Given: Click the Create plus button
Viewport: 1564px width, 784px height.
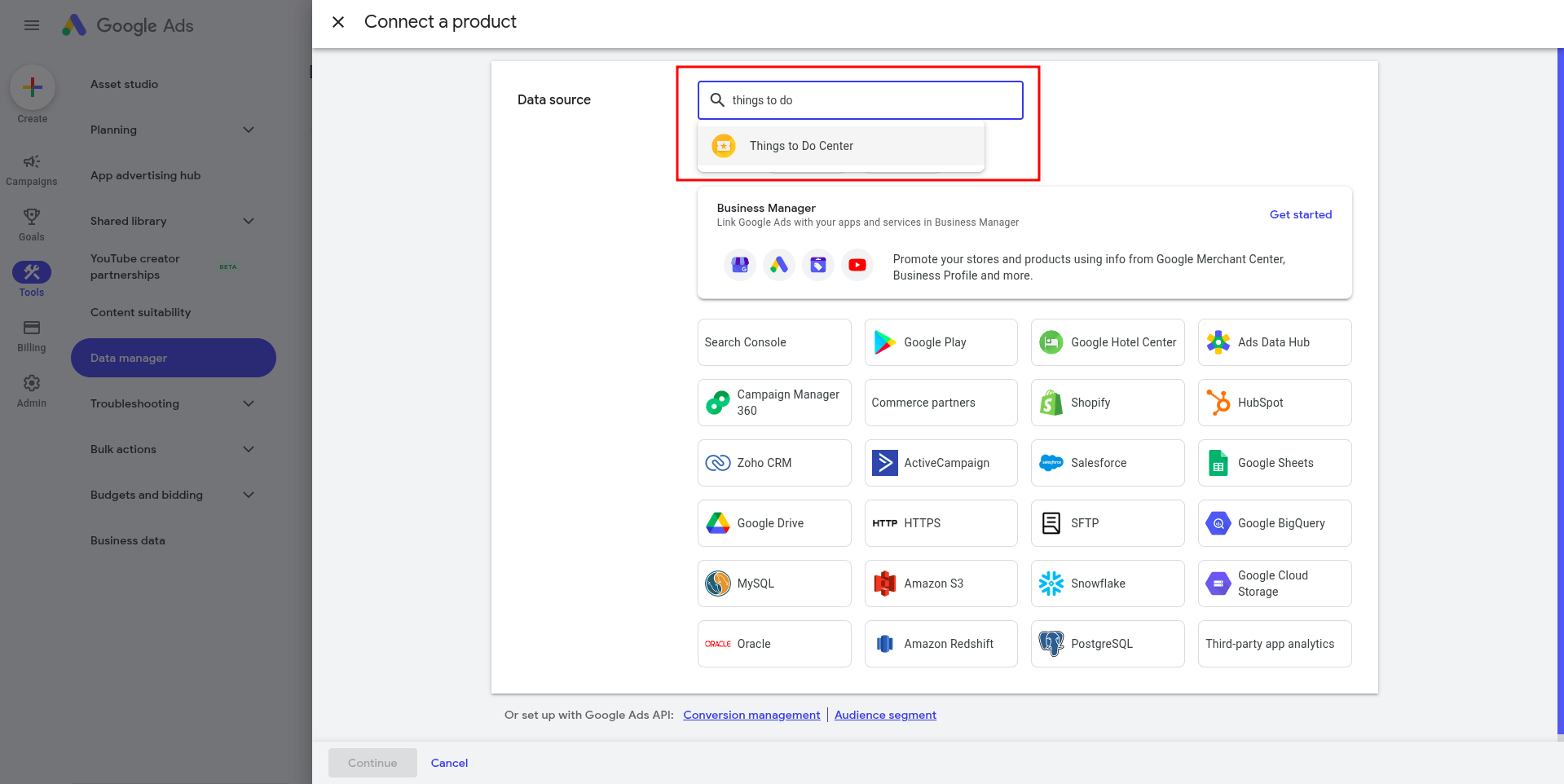Looking at the screenshot, I should pos(33,87).
